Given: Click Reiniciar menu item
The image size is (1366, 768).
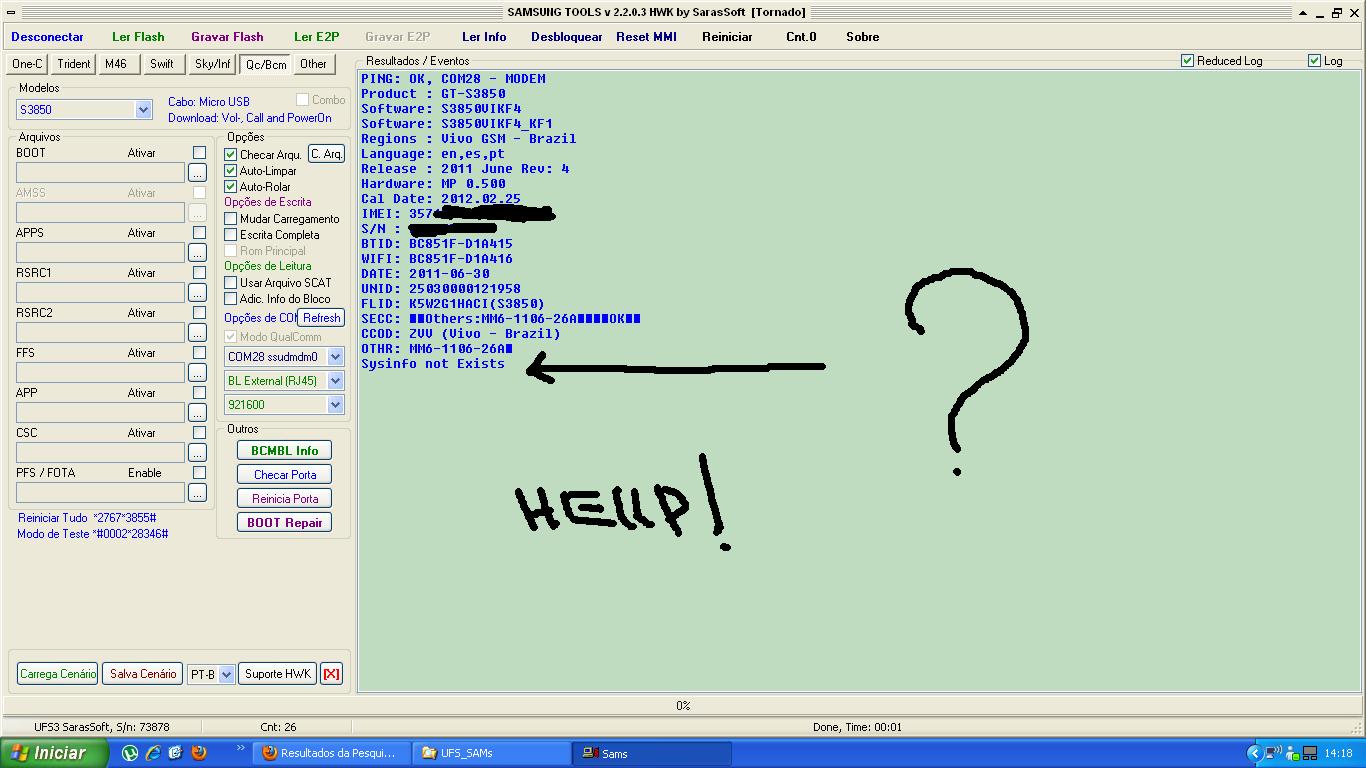Looking at the screenshot, I should pos(727,37).
